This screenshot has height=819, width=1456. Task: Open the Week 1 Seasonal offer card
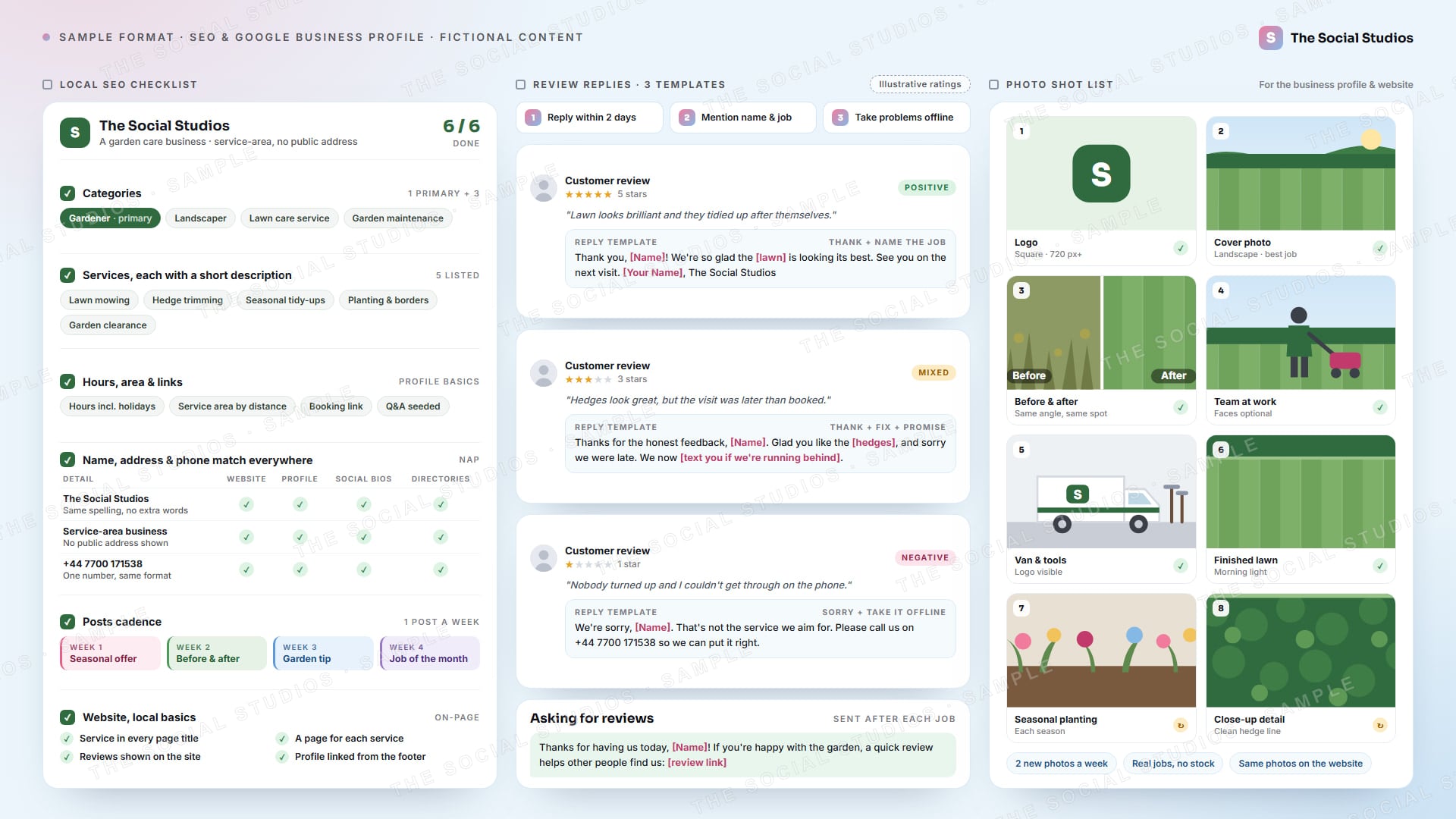(110, 653)
